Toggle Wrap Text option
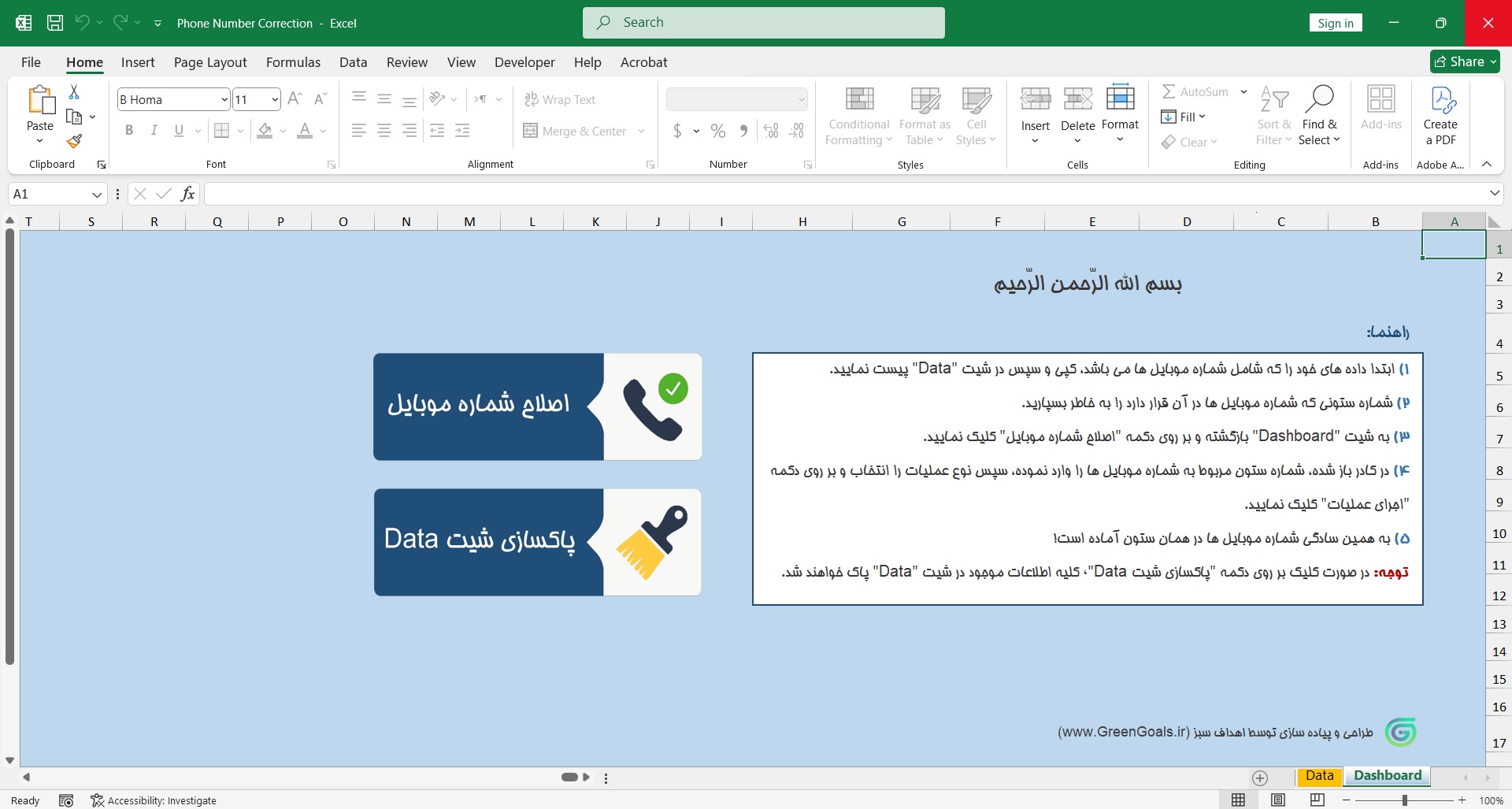The image size is (1512, 809). 560,99
